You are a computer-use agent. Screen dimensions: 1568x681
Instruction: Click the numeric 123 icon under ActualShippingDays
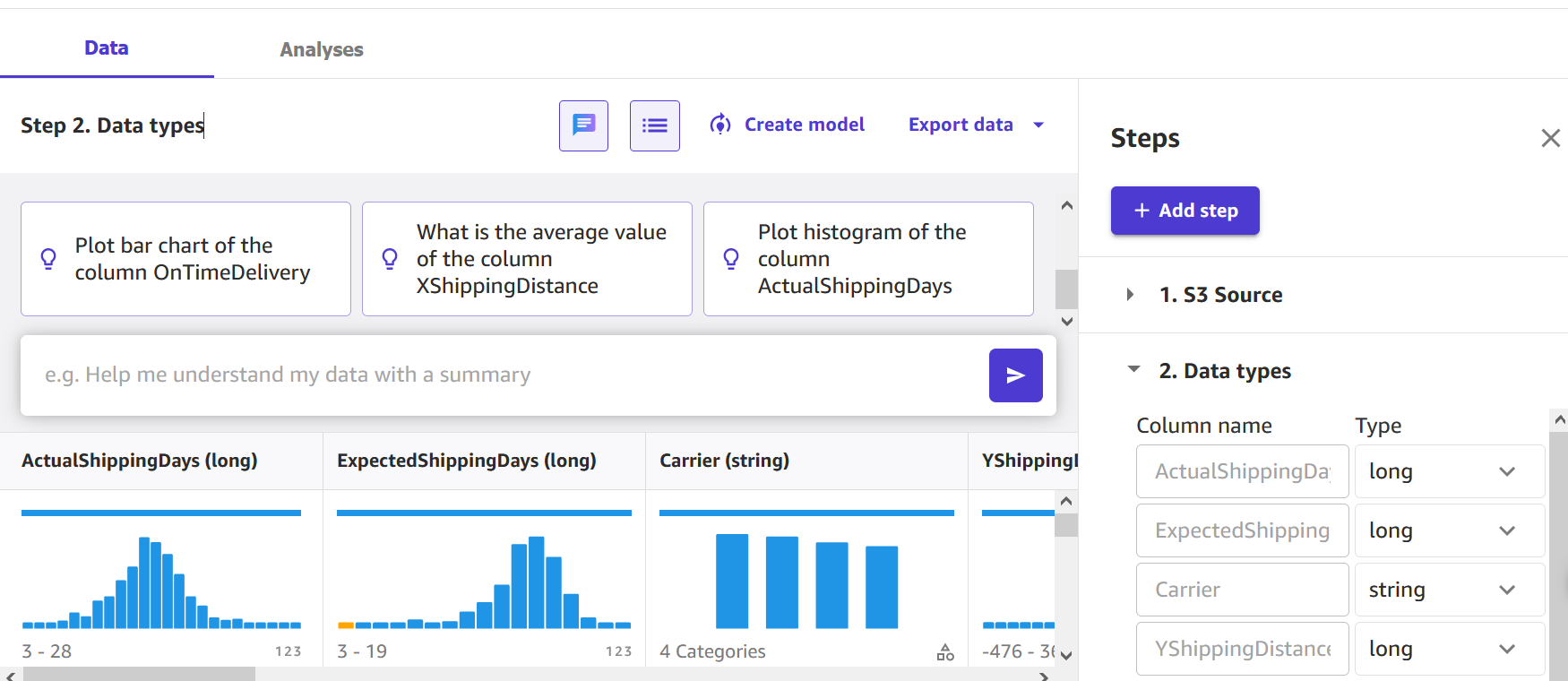point(288,651)
